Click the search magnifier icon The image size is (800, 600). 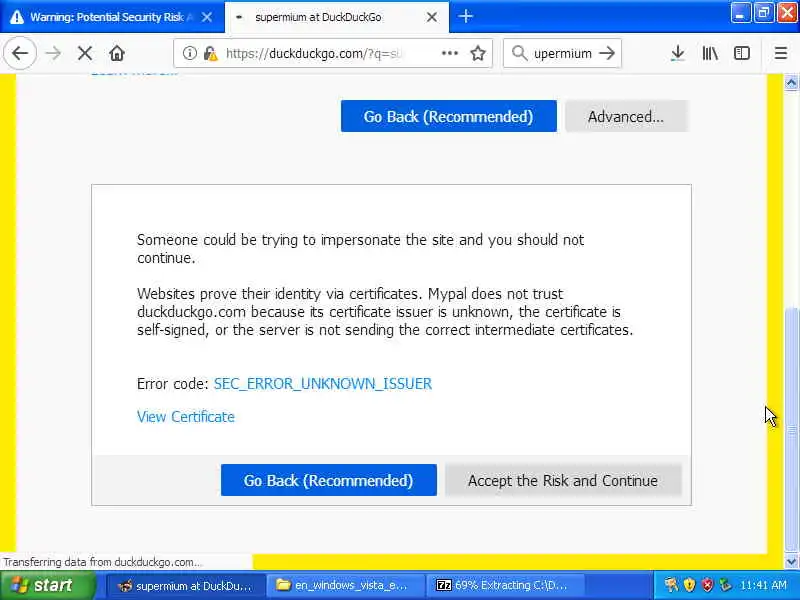(519, 53)
